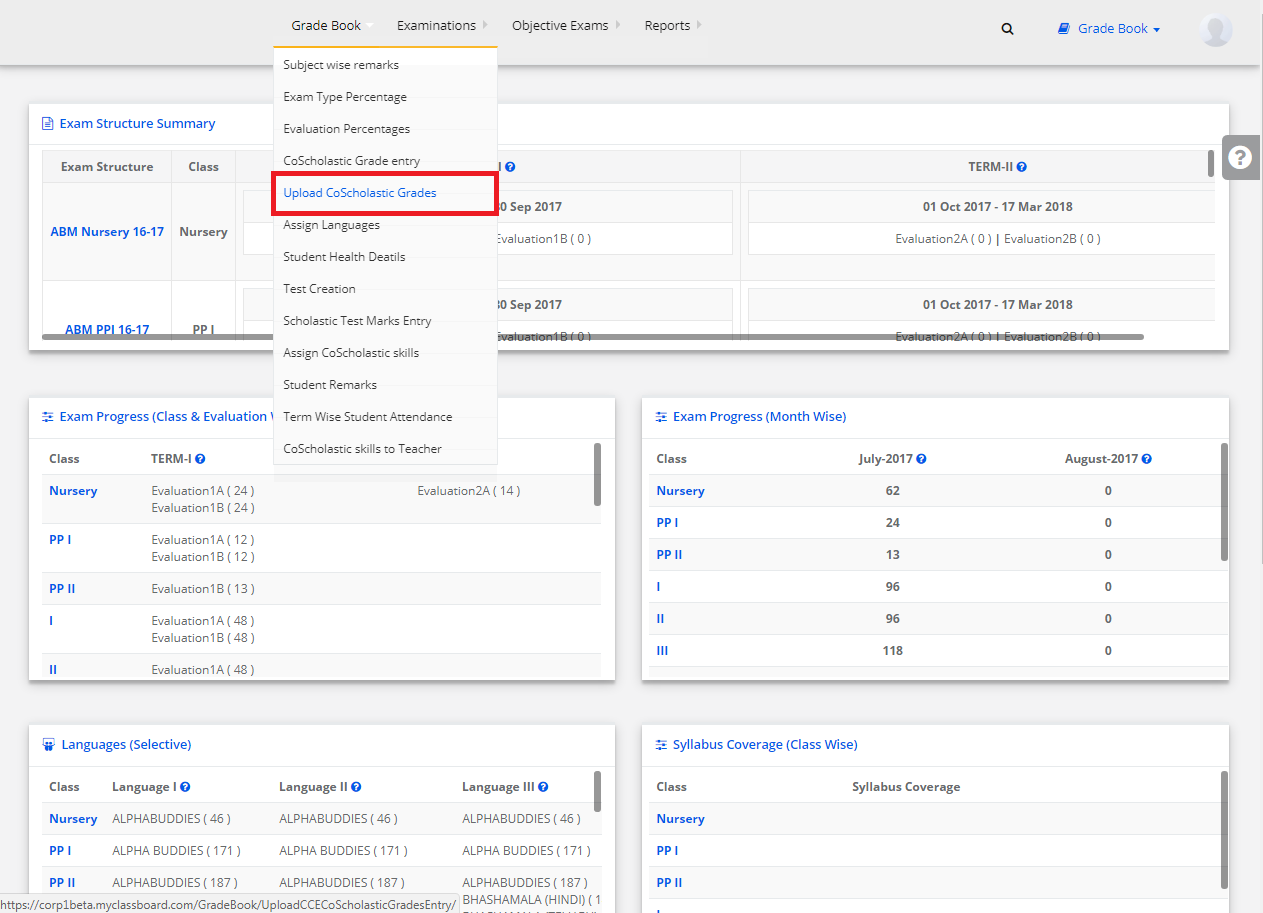1263x913 pixels.
Task: Select Term Wise Student Attendance option
Action: tap(367, 417)
